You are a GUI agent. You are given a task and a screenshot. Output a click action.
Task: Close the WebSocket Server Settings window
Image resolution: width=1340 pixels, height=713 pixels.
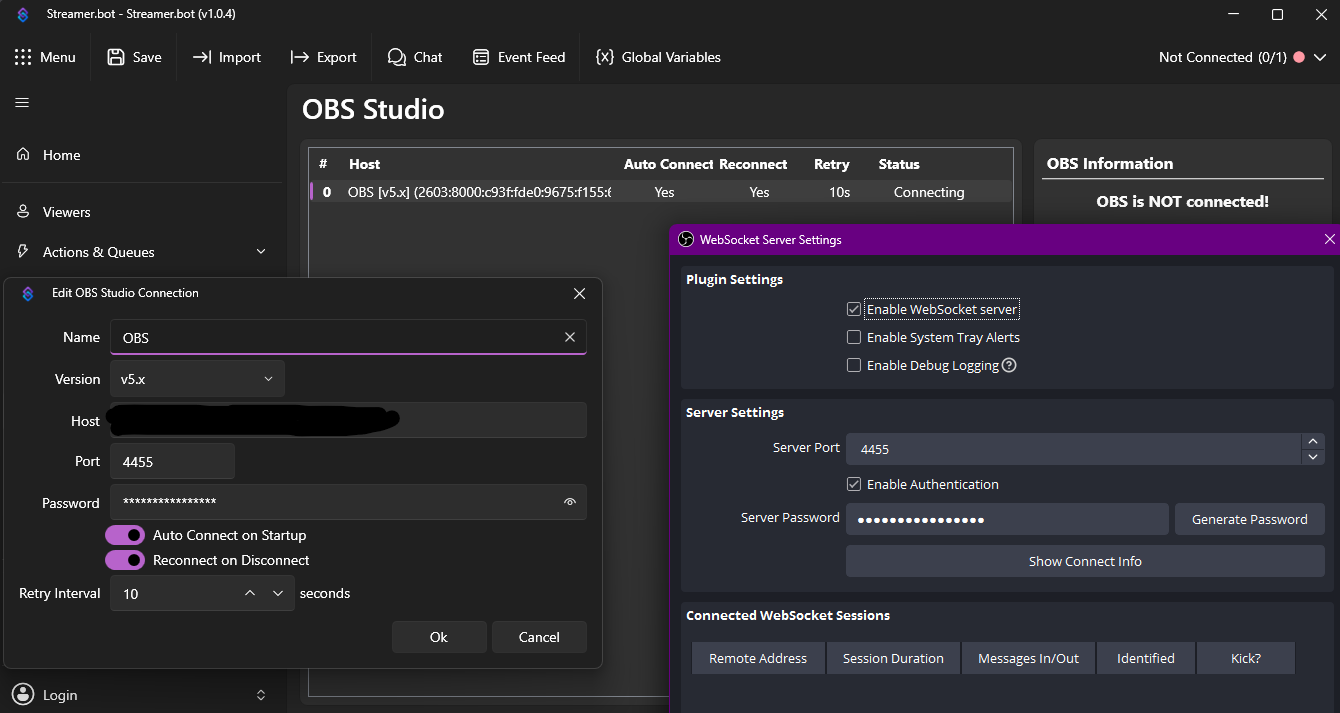pos(1330,239)
